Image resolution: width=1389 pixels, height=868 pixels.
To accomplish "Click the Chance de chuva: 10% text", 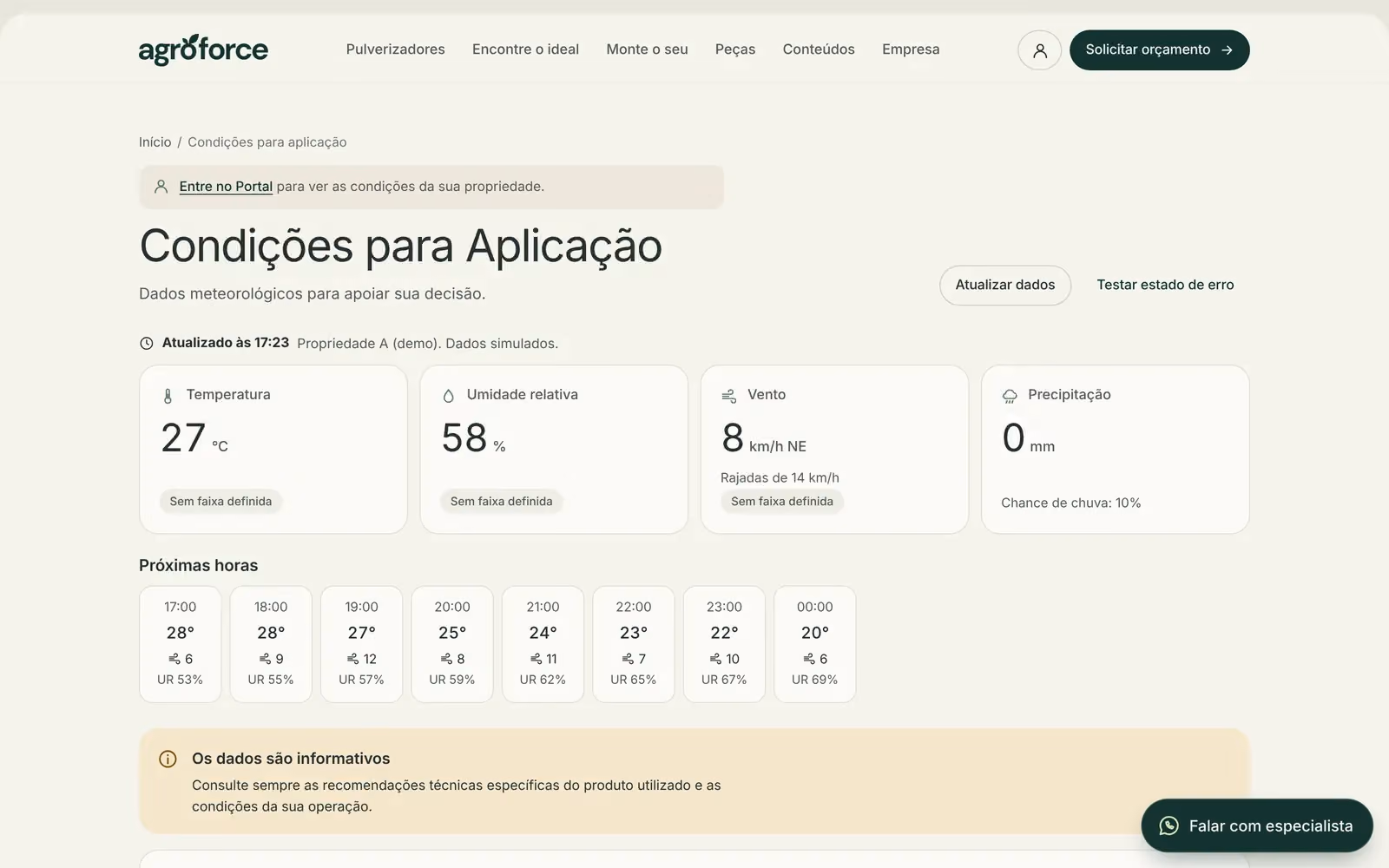I will click(x=1070, y=503).
